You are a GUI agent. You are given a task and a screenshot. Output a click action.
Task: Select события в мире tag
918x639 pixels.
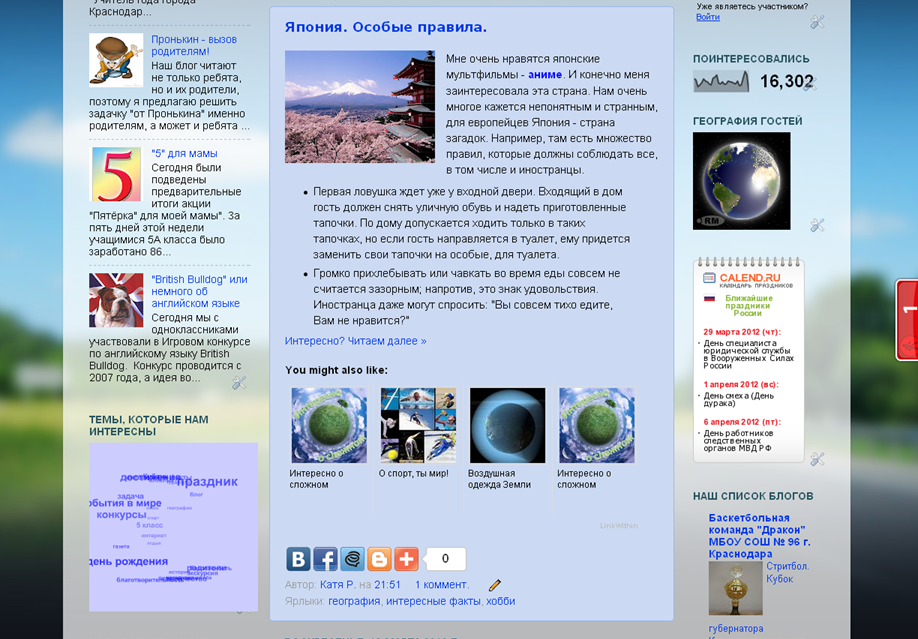click(x=126, y=503)
